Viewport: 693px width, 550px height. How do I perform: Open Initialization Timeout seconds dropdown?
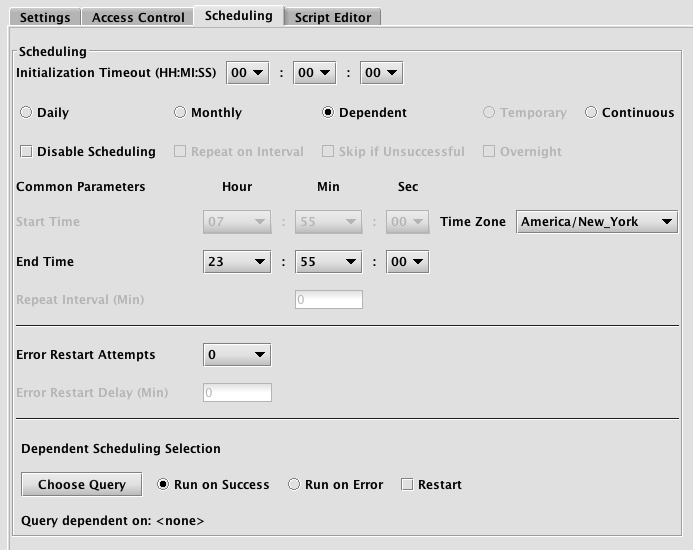pyautogui.click(x=381, y=73)
